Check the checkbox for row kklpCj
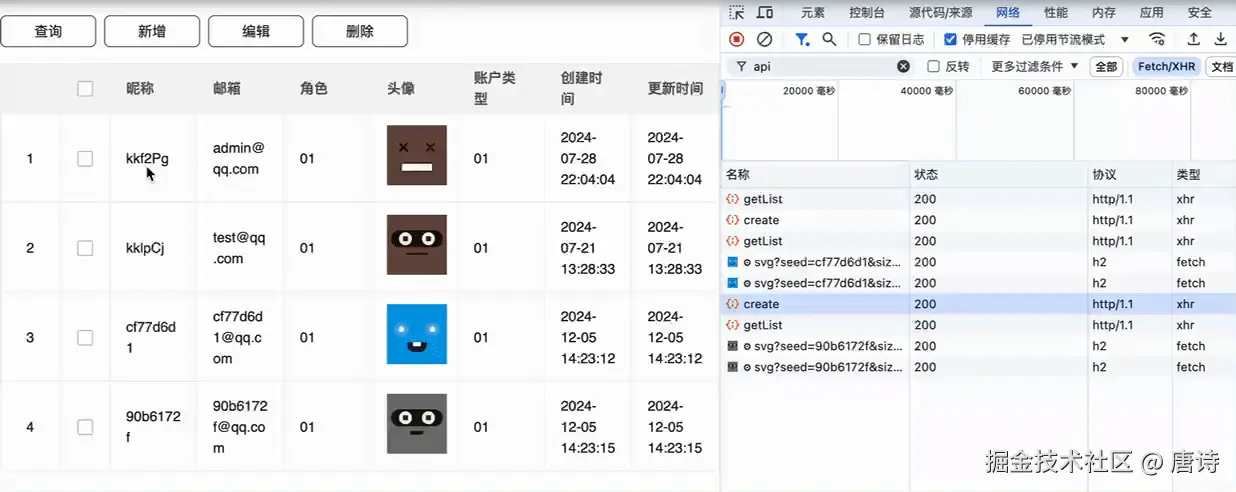 85,248
